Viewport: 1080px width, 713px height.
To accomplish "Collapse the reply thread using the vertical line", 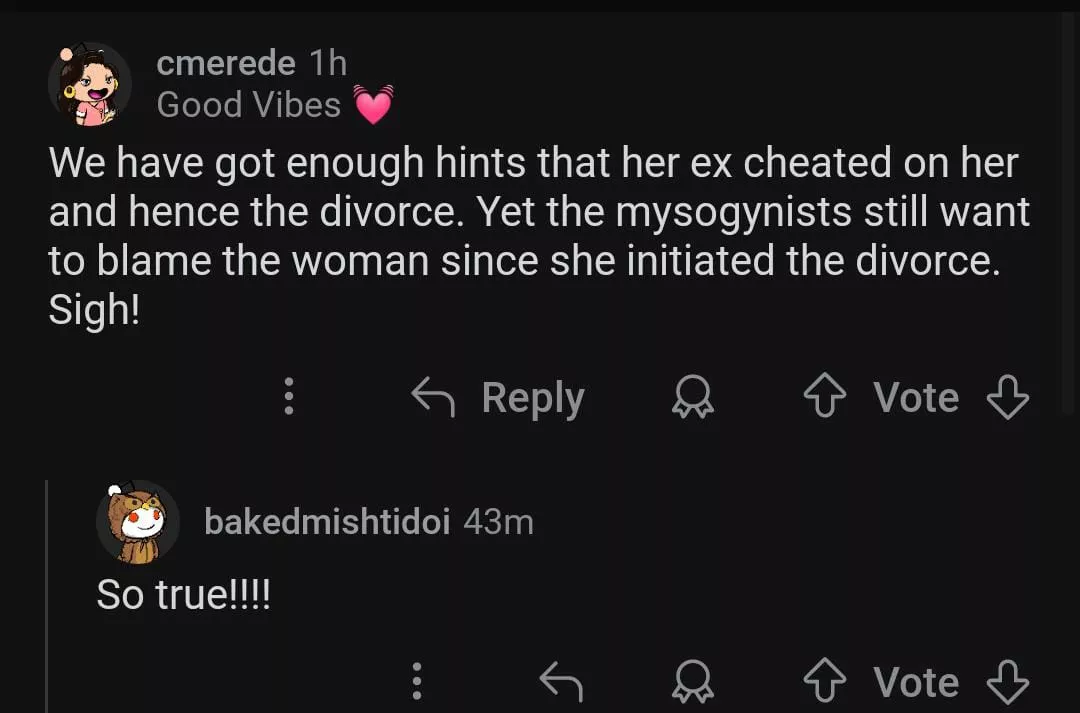I will tap(47, 600).
